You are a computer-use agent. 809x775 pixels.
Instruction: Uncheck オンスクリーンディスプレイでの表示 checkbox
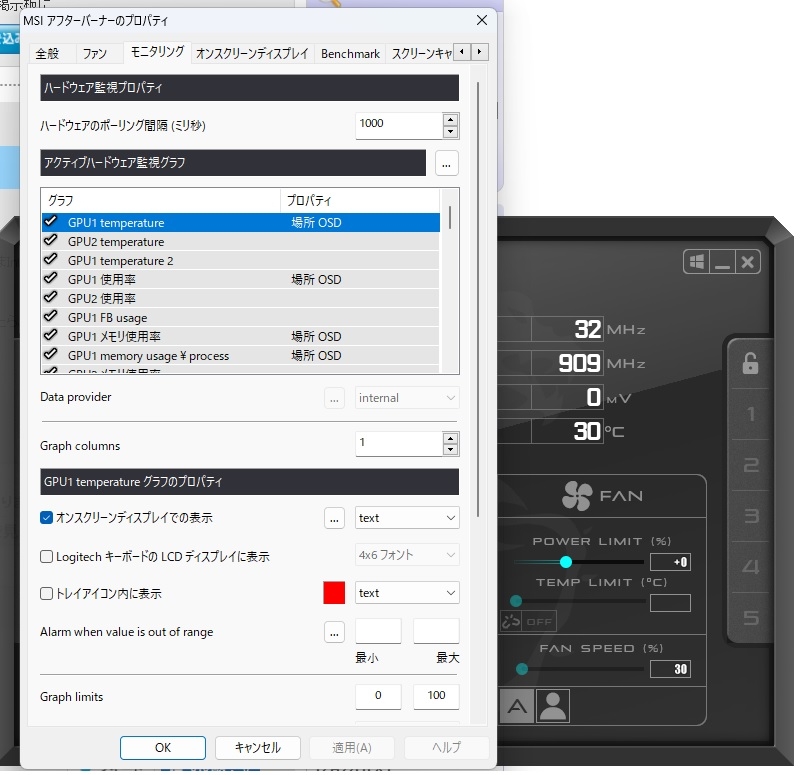pos(46,518)
